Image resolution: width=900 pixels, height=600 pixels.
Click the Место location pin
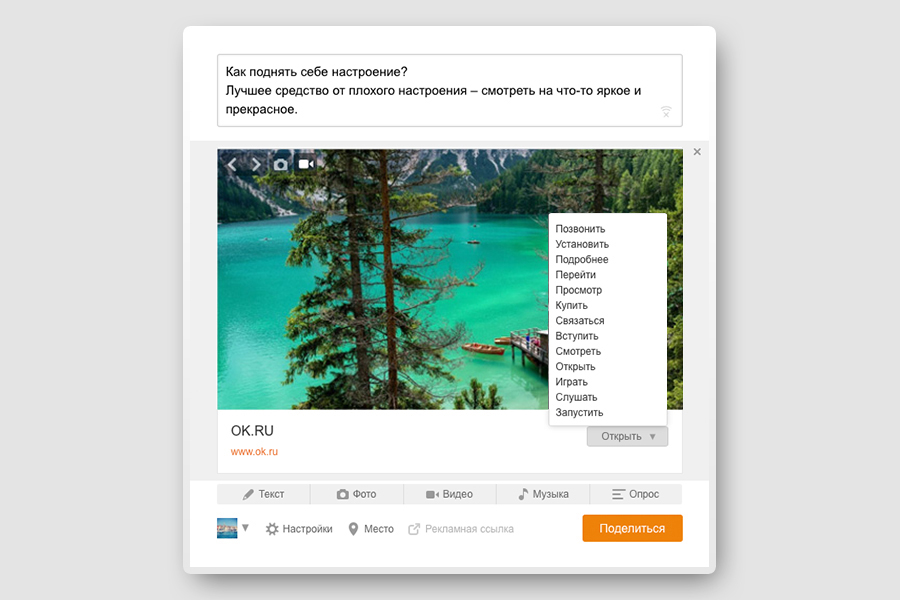[x=353, y=529]
